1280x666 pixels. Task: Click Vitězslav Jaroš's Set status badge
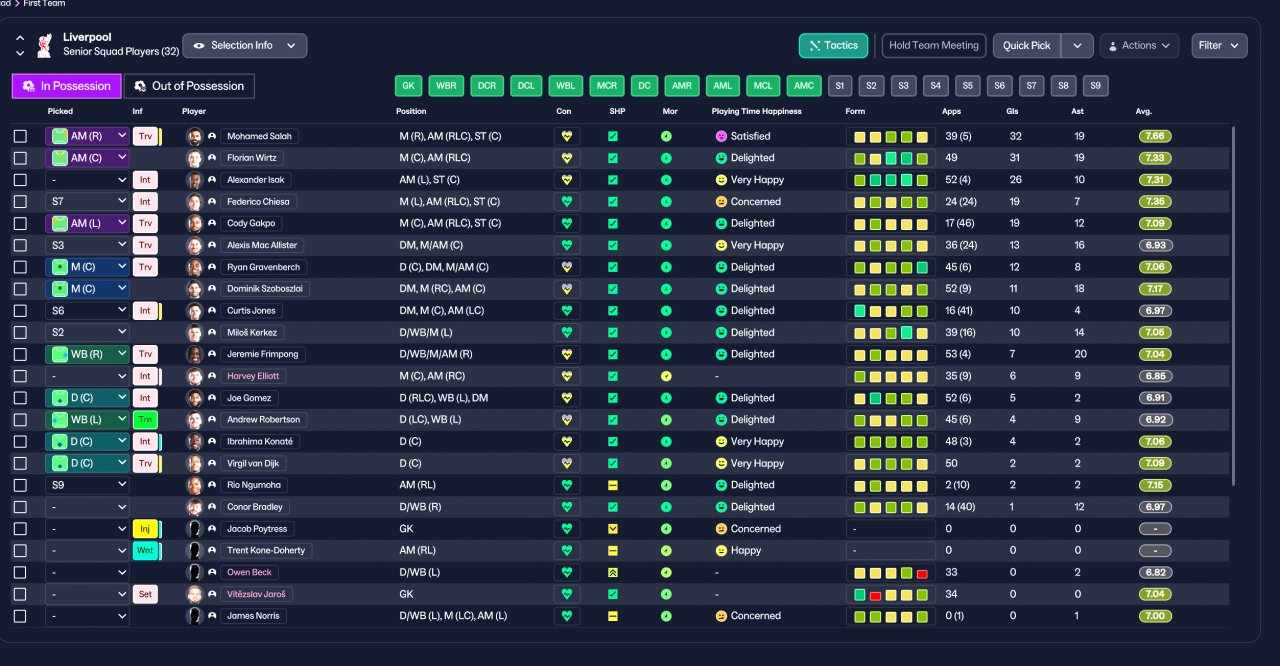pos(145,594)
